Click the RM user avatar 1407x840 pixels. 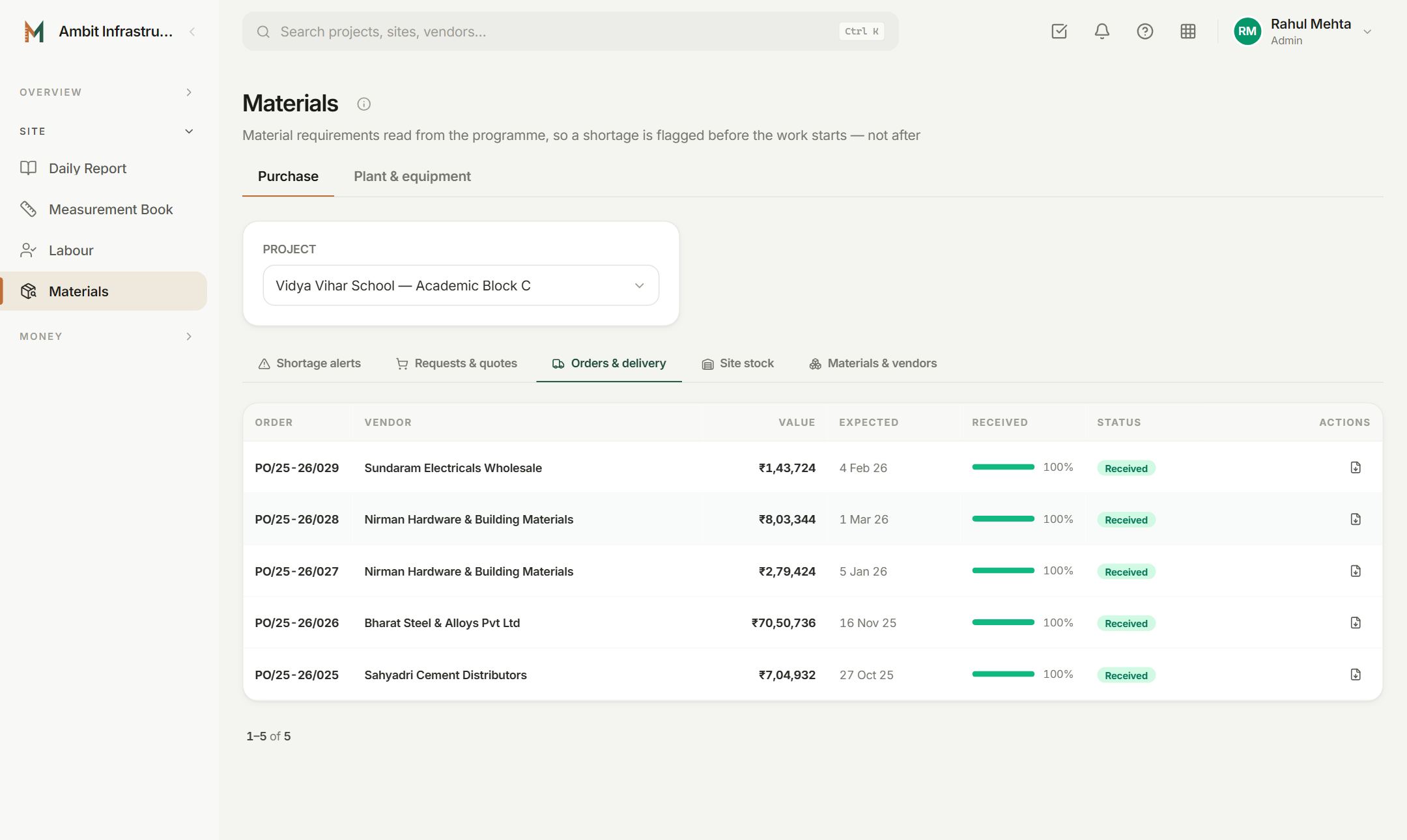pyautogui.click(x=1247, y=31)
